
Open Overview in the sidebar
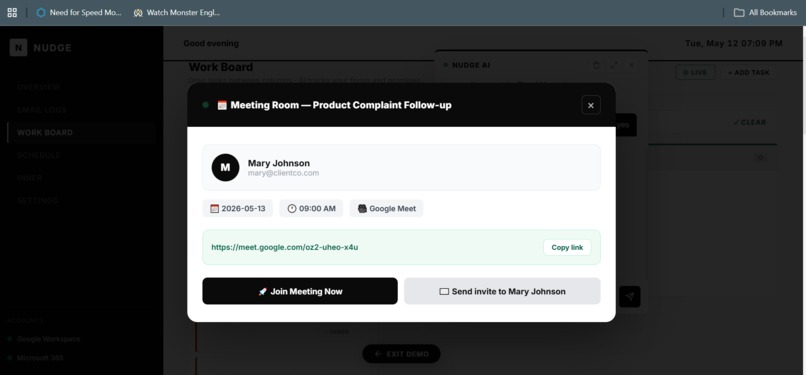[39, 87]
